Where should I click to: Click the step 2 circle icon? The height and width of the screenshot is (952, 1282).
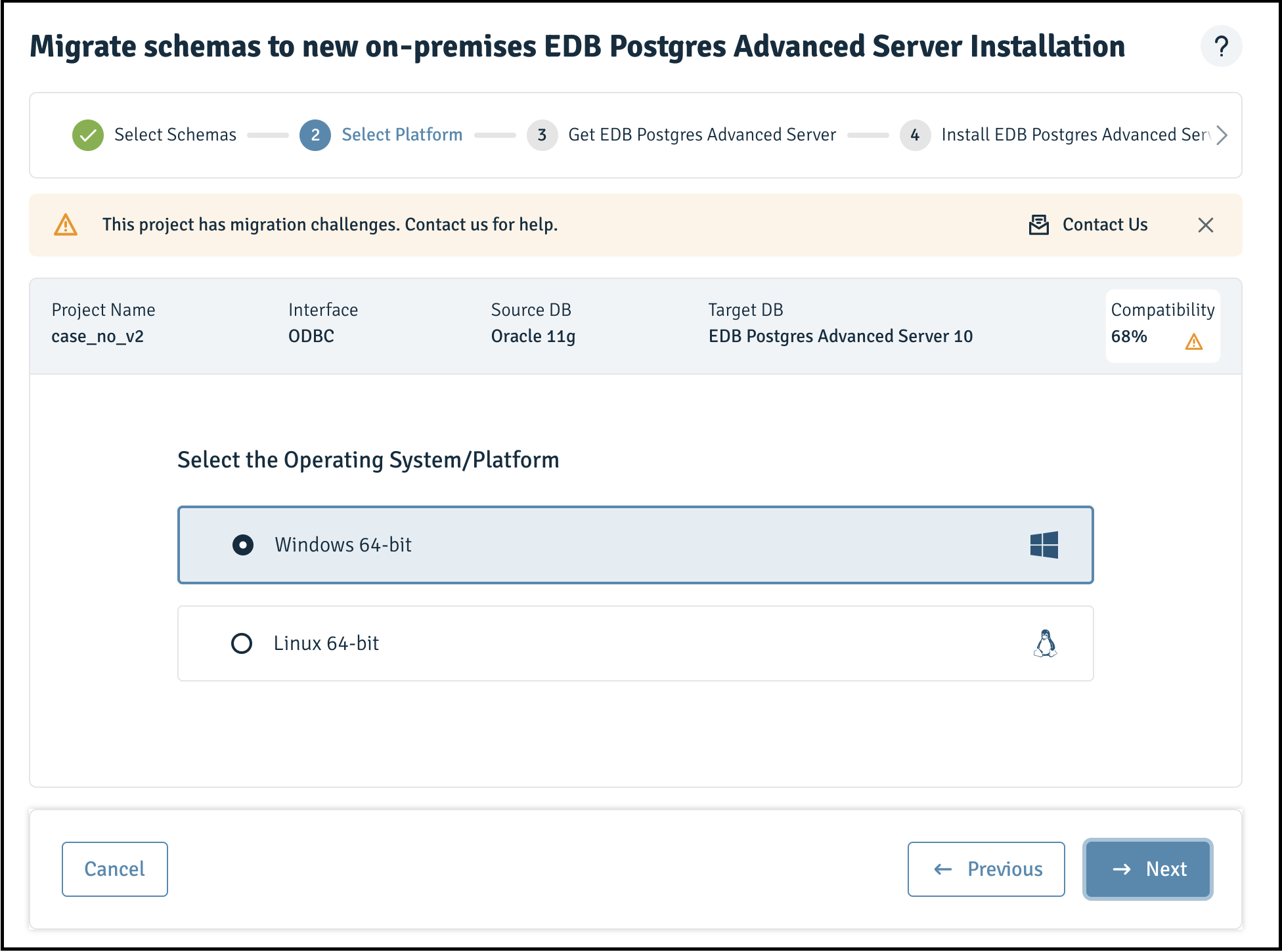(x=315, y=135)
